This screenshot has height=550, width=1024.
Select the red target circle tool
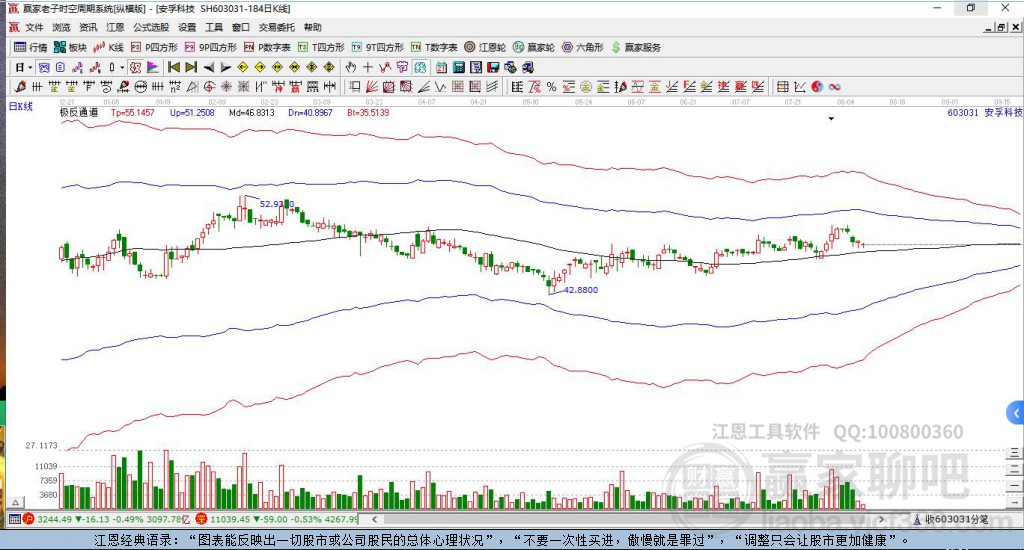coord(209,87)
